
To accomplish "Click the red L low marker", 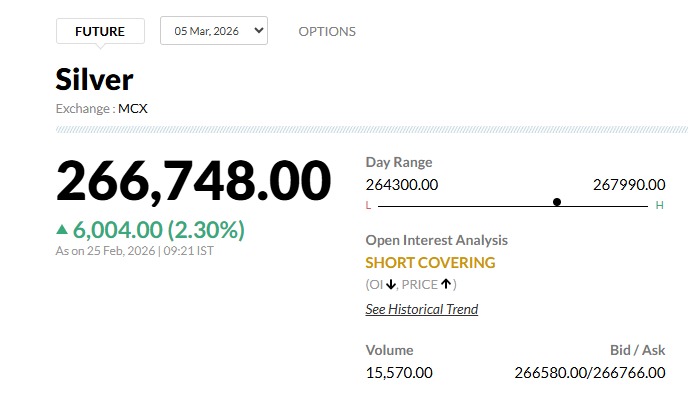I will coord(368,205).
